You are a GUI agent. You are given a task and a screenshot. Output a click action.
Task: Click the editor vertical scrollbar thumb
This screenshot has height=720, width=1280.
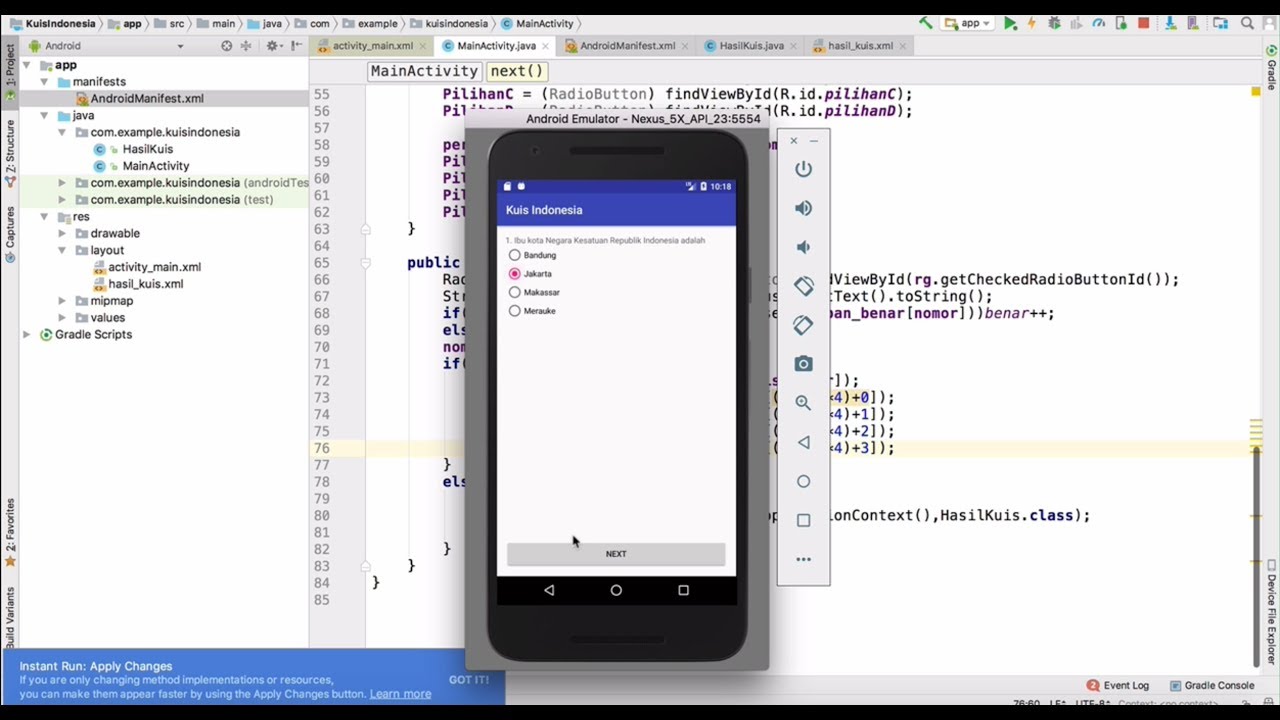tap(1257, 555)
